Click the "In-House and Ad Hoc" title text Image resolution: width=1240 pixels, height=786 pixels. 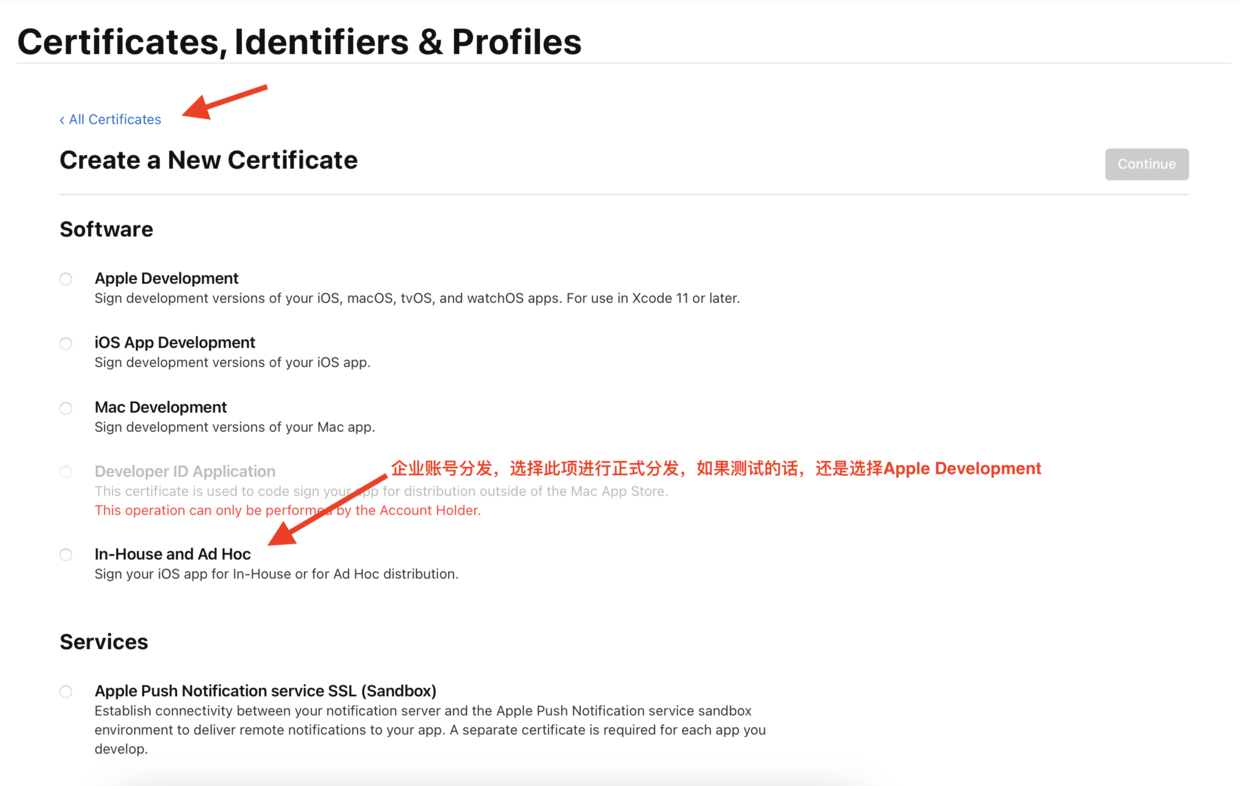[x=172, y=554]
